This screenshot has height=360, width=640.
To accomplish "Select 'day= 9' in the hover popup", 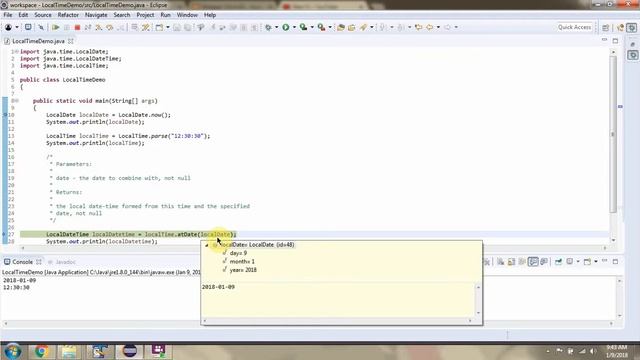I will [238, 253].
